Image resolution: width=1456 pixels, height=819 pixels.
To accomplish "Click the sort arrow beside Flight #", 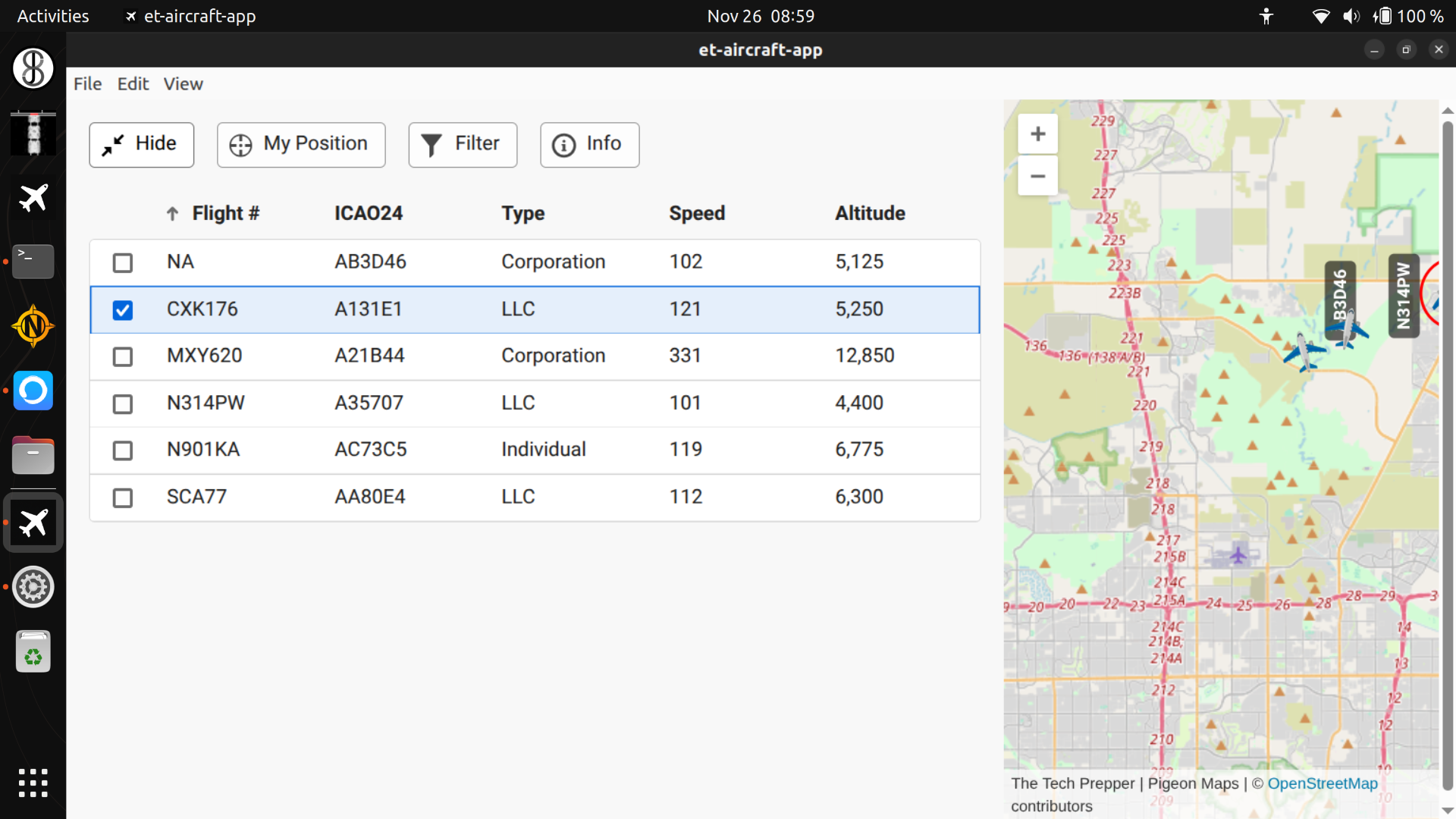I will [x=172, y=214].
